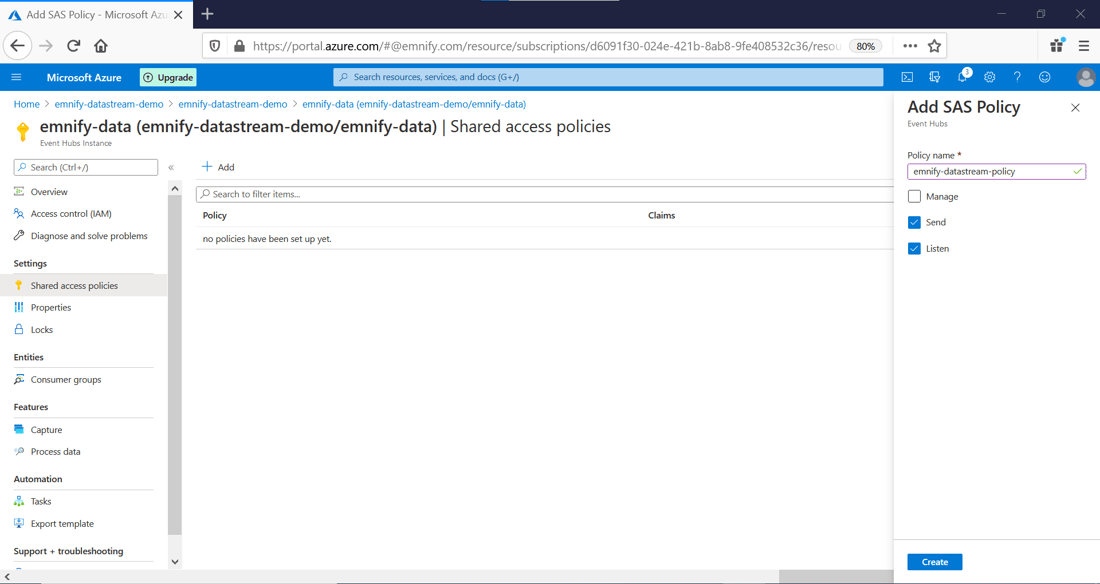Viewport: 1100px width, 584px height.
Task: Reload the page in the browser
Action: click(x=74, y=46)
